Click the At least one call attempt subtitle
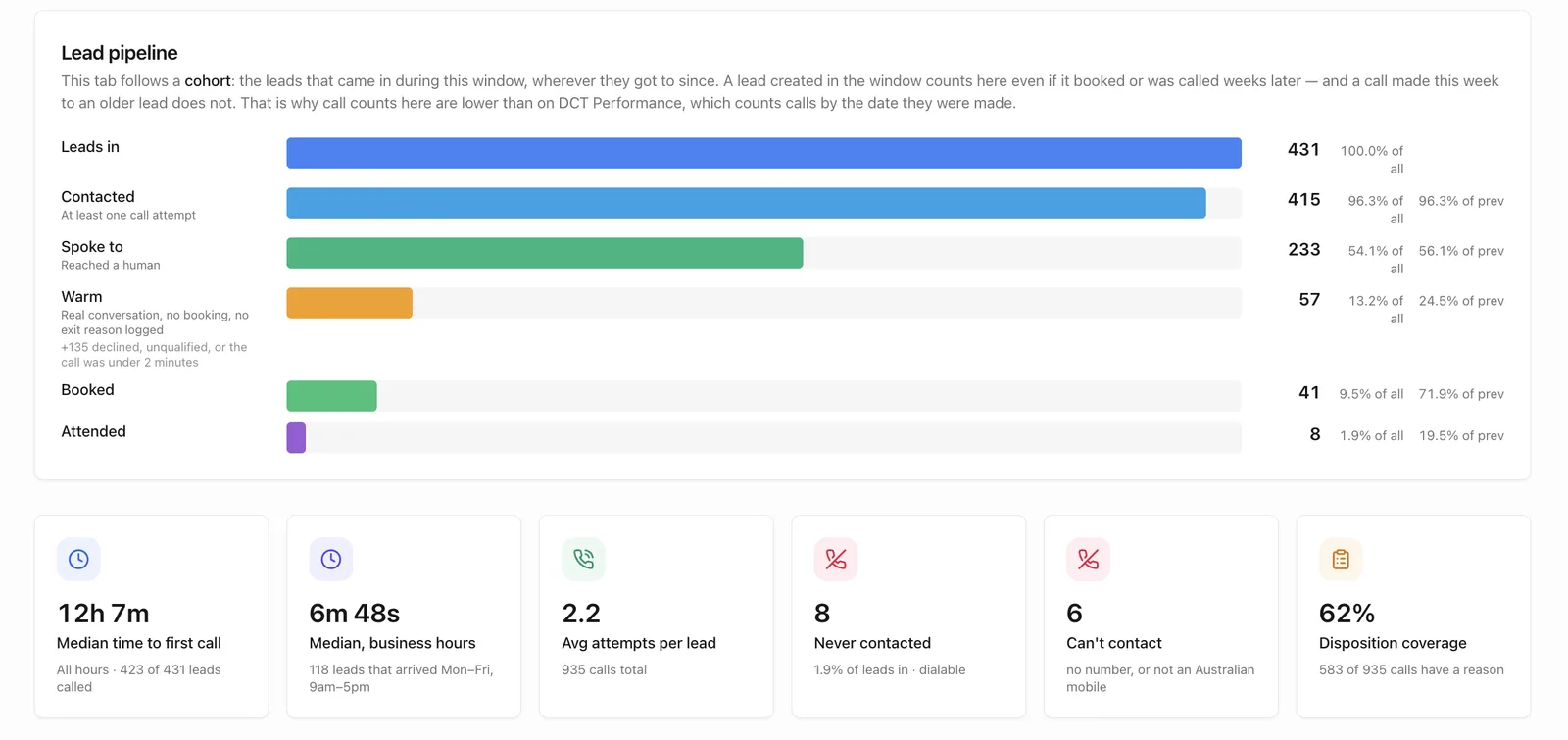This screenshot has width=1568, height=740. coord(128,216)
